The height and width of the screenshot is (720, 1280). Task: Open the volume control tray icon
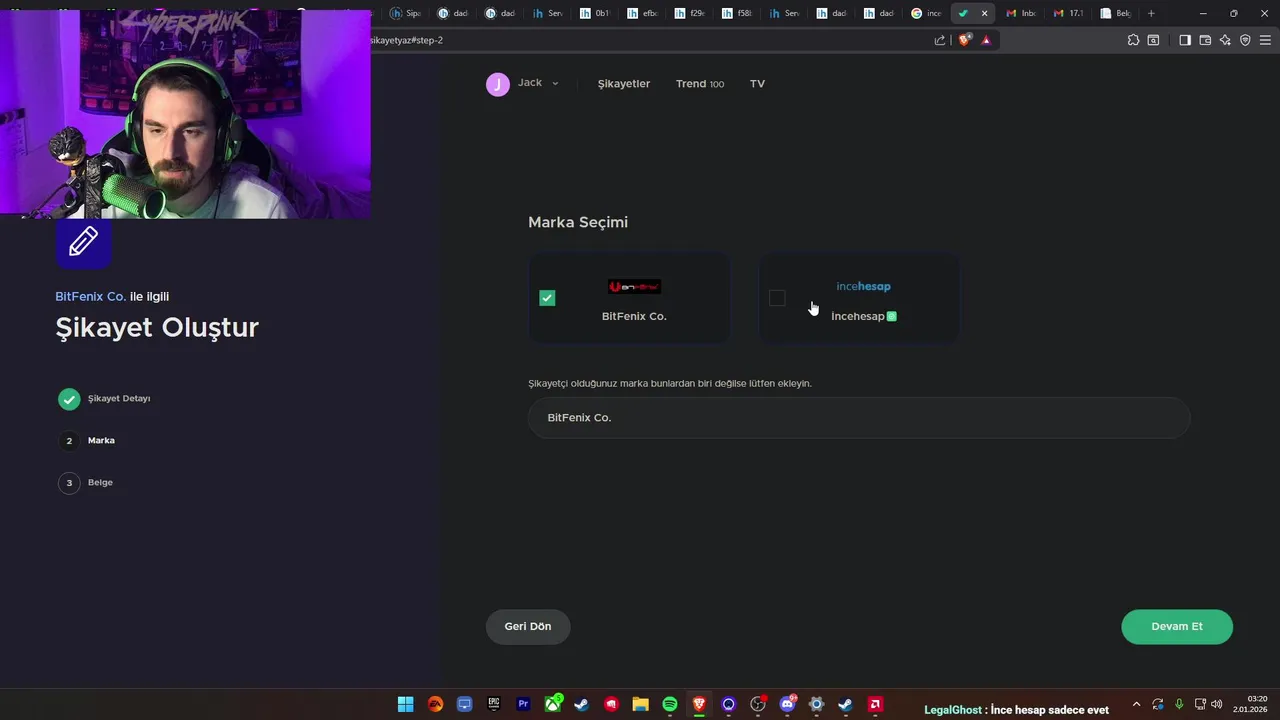coord(1217,704)
